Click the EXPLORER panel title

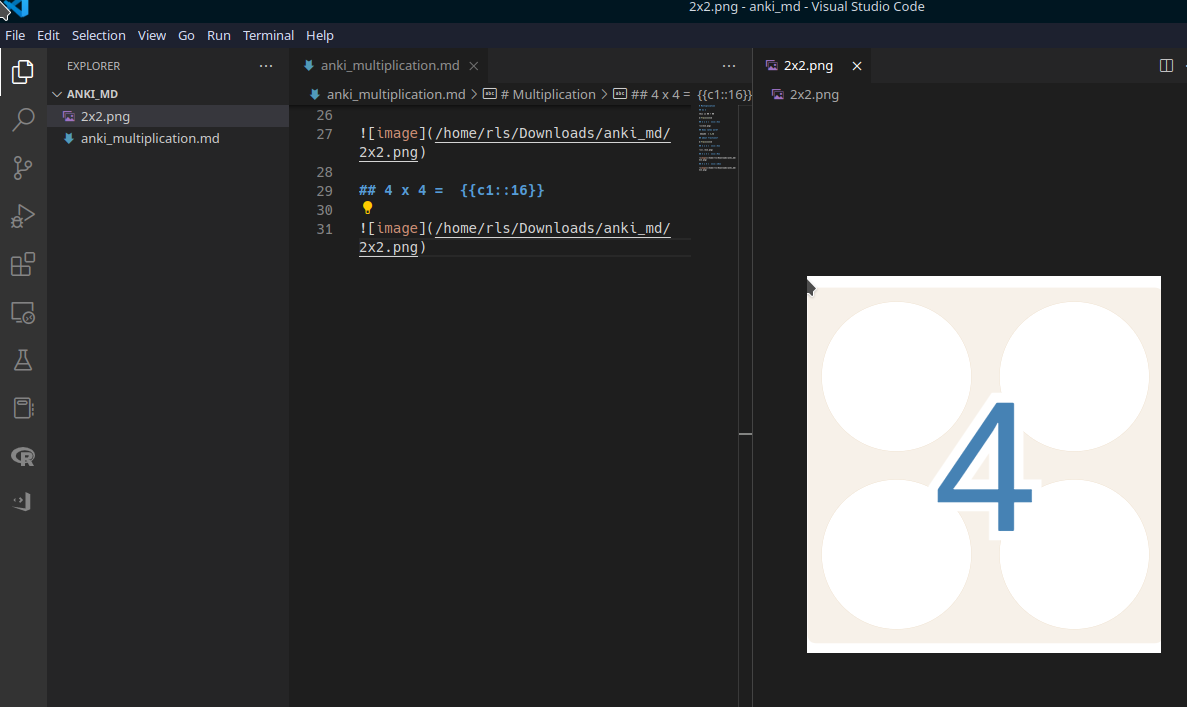click(x=93, y=66)
